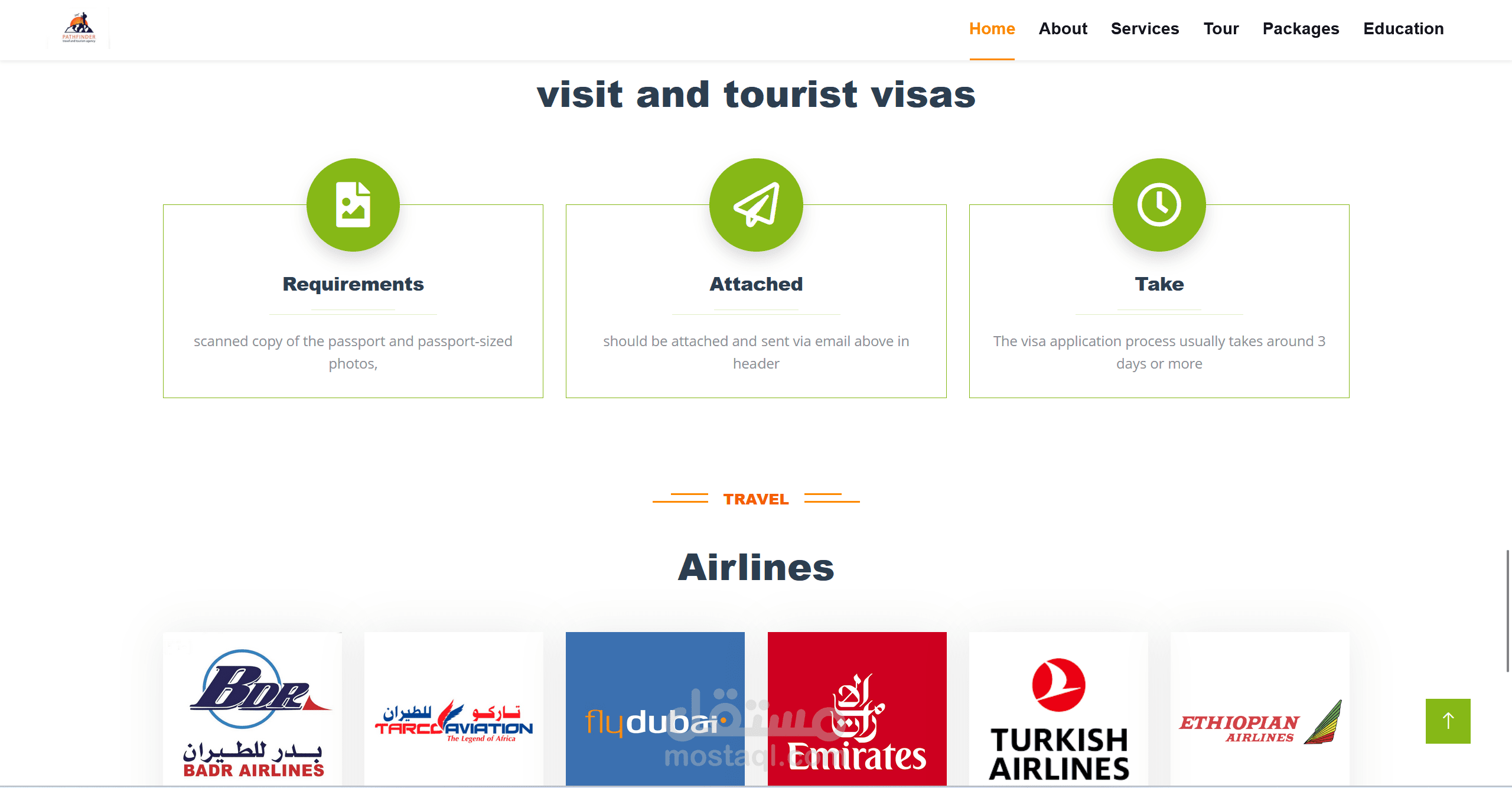Viewport: 1512px width, 788px height.
Task: Open the Services menu
Action: (1145, 28)
